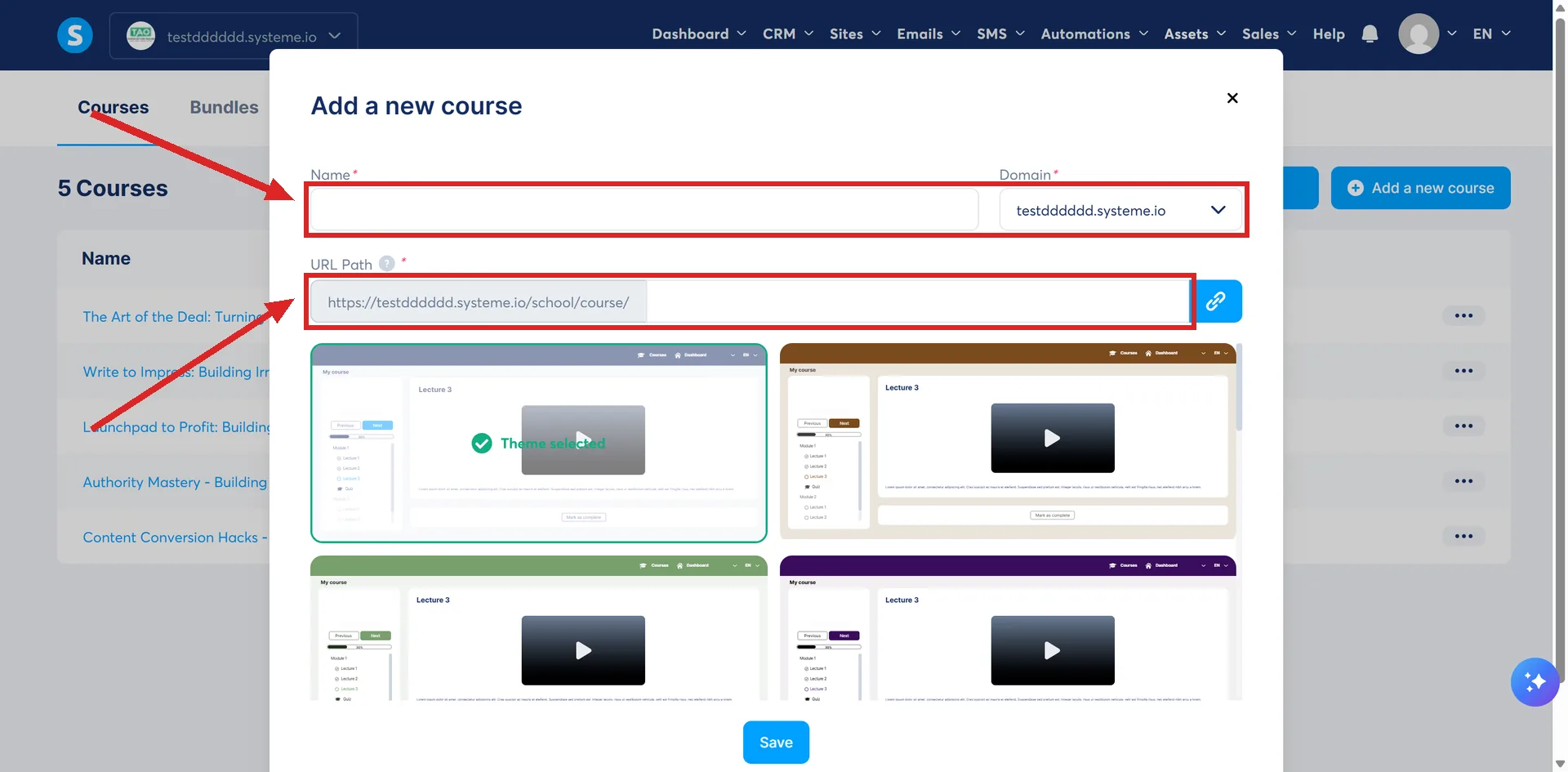Expand the Dashboard menu
Screen dimensions: 1568x772
(x=699, y=34)
